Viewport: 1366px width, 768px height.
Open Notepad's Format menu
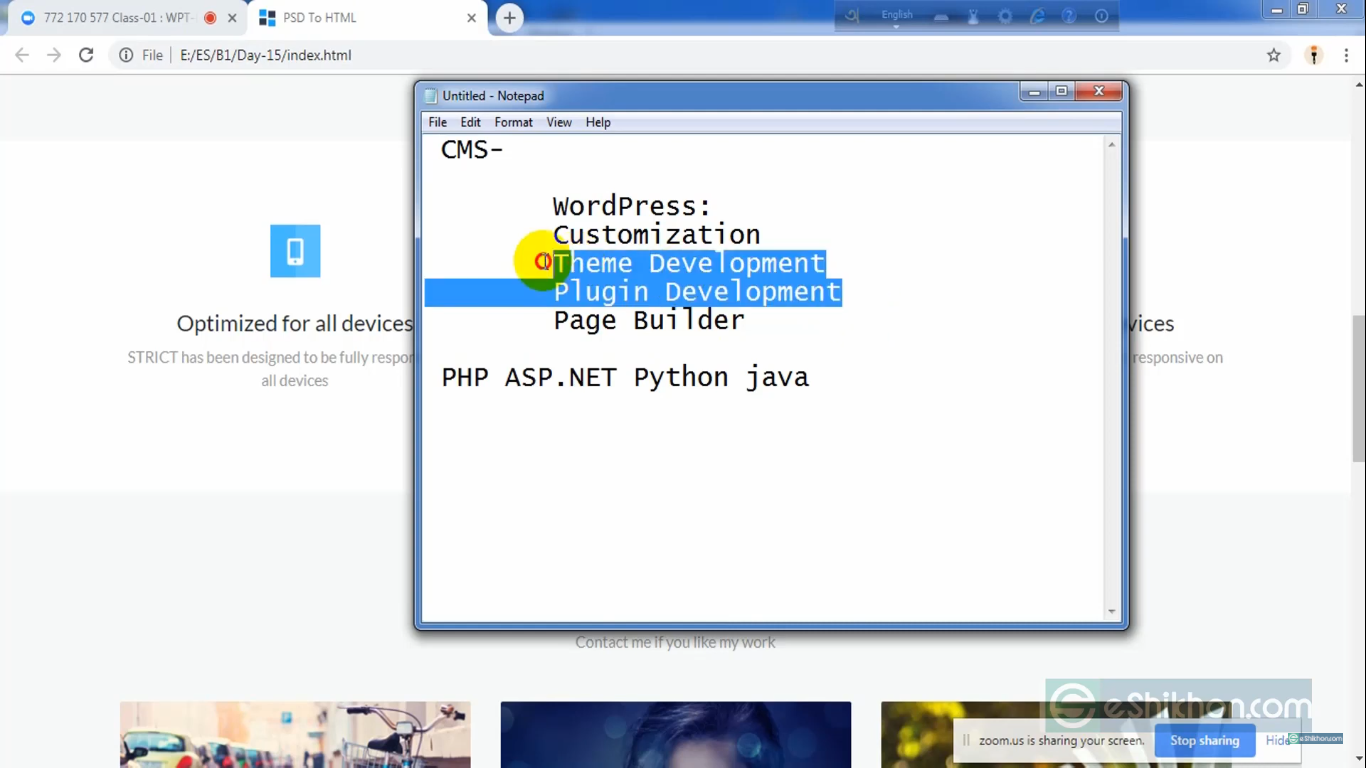(x=513, y=122)
